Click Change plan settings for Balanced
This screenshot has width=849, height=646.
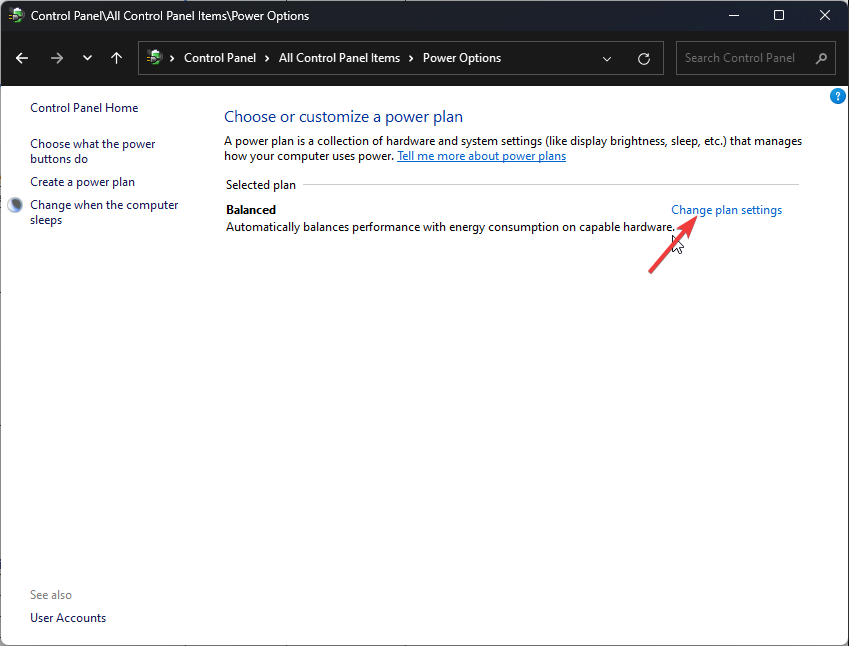[727, 210]
